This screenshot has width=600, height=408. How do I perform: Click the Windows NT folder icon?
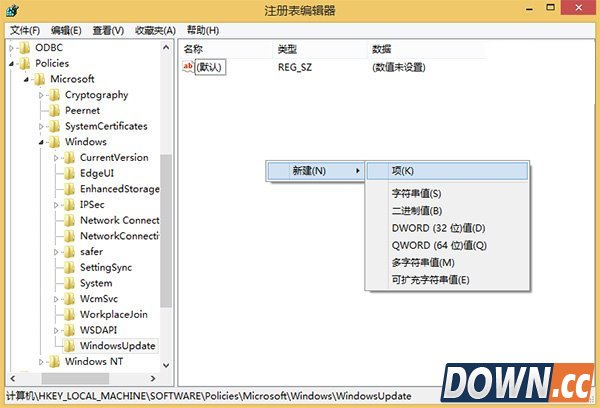tap(55, 362)
